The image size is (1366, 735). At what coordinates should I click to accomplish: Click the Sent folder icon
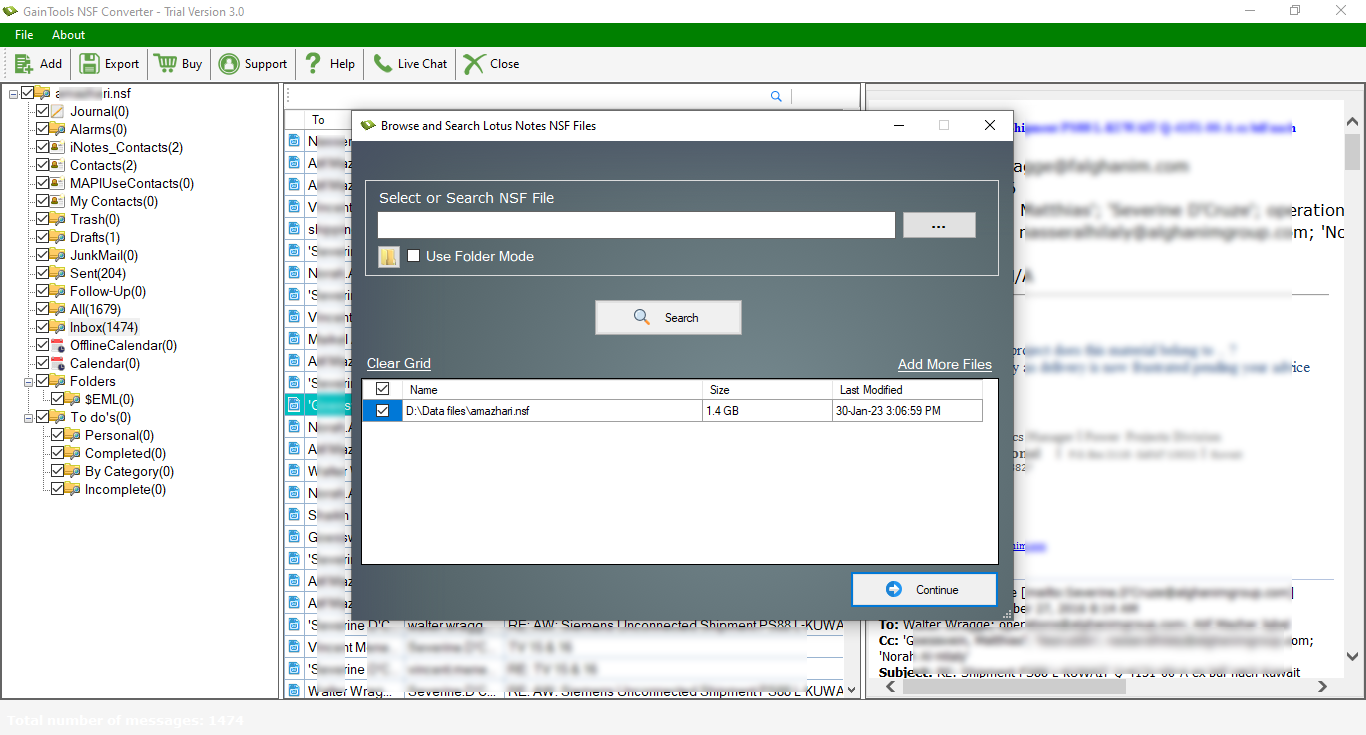[x=58, y=273]
